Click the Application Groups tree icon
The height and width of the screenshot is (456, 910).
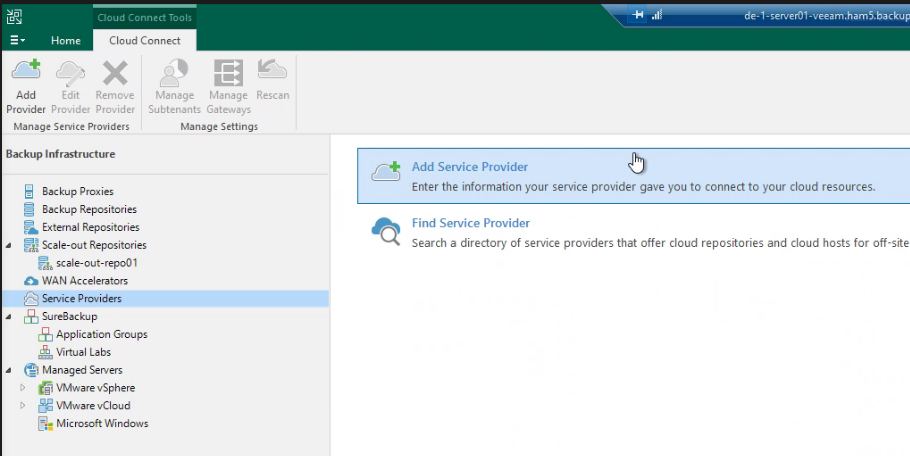(x=45, y=334)
